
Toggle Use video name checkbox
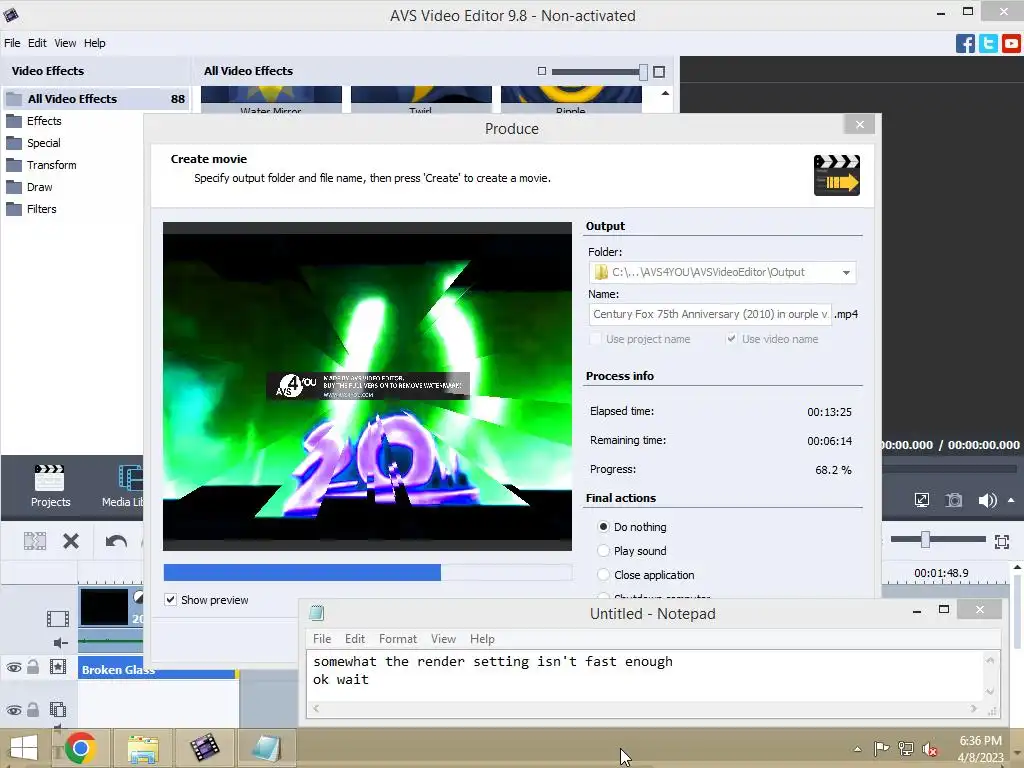pos(731,339)
